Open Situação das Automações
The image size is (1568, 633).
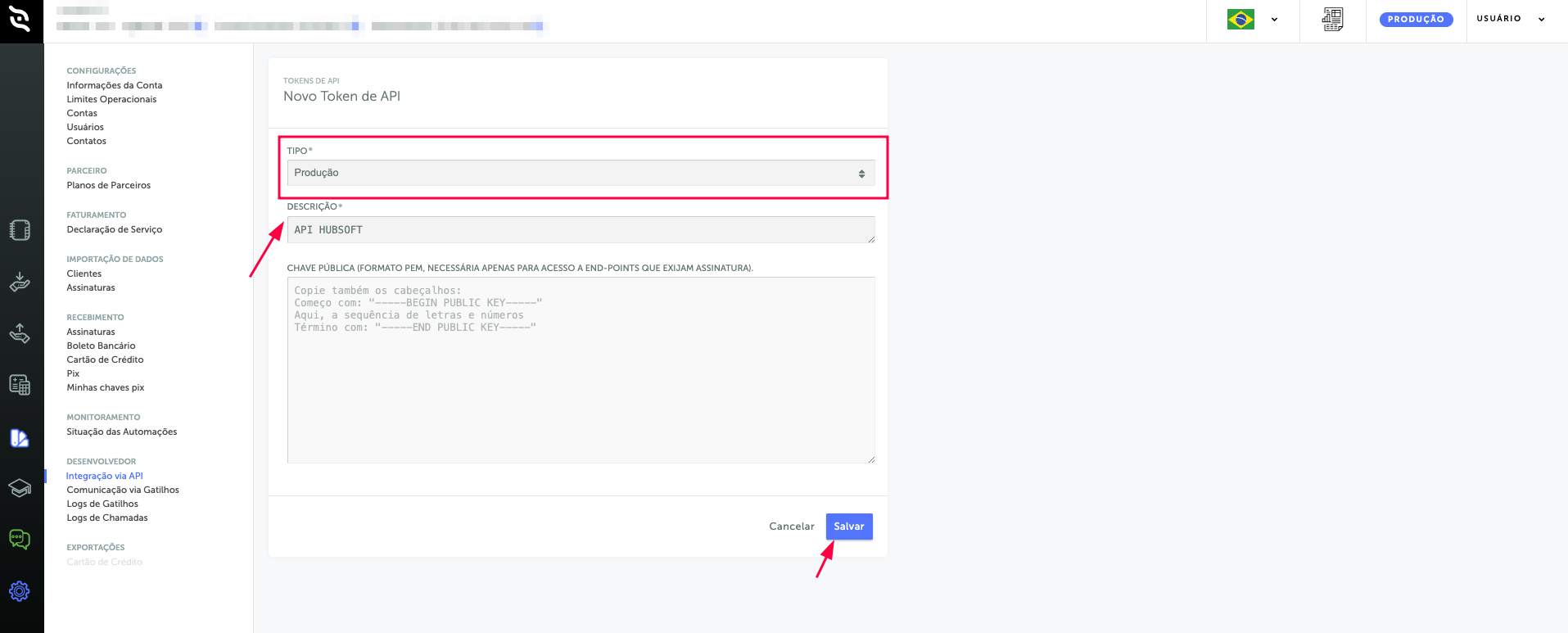pos(122,432)
